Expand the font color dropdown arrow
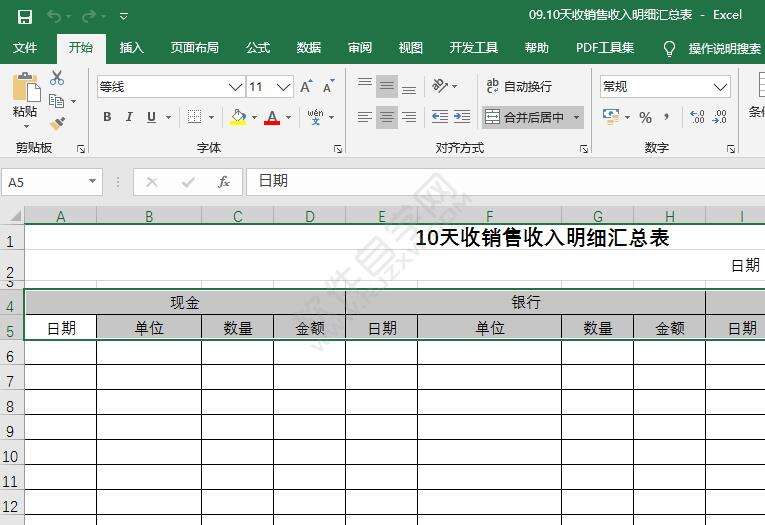 pos(288,117)
